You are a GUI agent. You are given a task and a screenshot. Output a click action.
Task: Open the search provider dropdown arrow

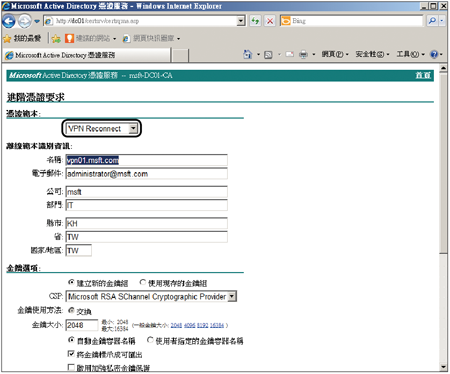point(442,21)
